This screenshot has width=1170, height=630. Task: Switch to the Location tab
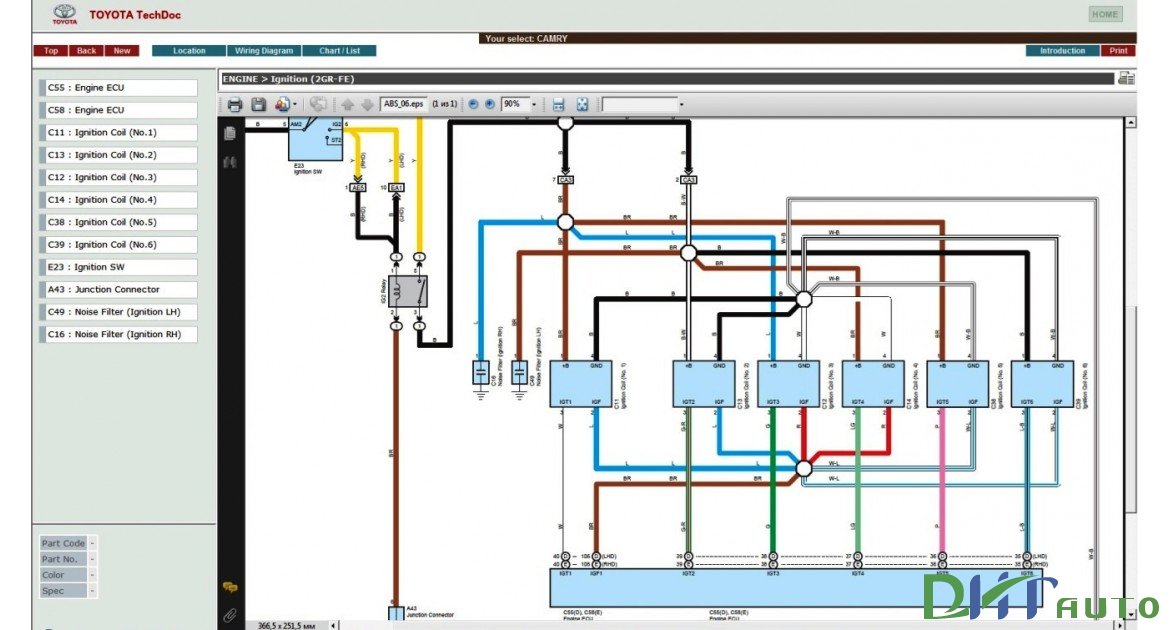click(189, 51)
